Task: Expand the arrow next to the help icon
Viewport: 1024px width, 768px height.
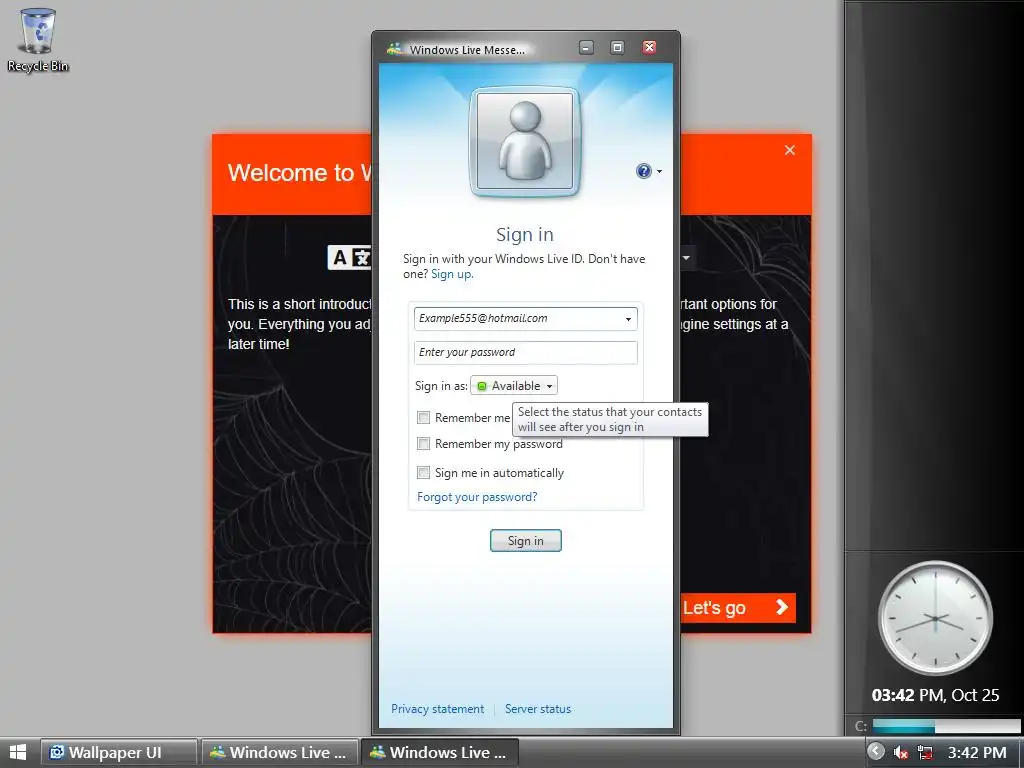Action: 659,172
